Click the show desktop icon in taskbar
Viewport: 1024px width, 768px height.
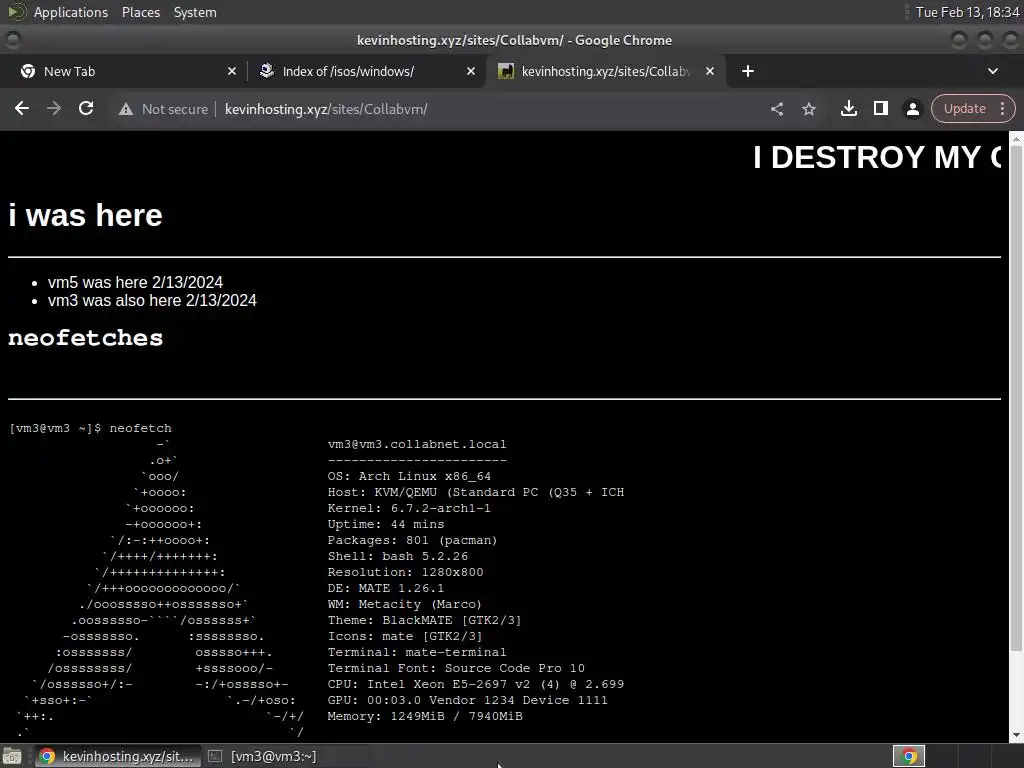point(12,756)
